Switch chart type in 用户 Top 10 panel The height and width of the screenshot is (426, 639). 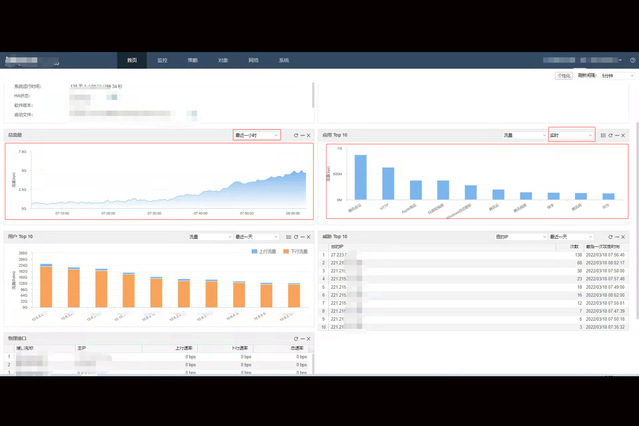pyautogui.click(x=287, y=237)
